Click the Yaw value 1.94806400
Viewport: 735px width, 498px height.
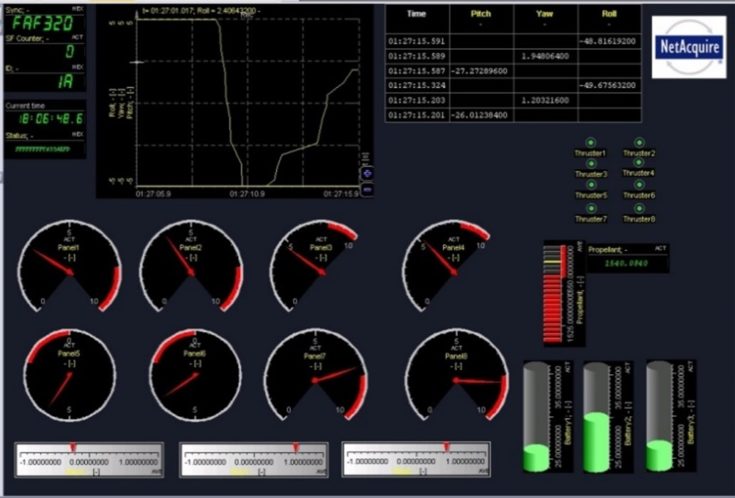545,56
